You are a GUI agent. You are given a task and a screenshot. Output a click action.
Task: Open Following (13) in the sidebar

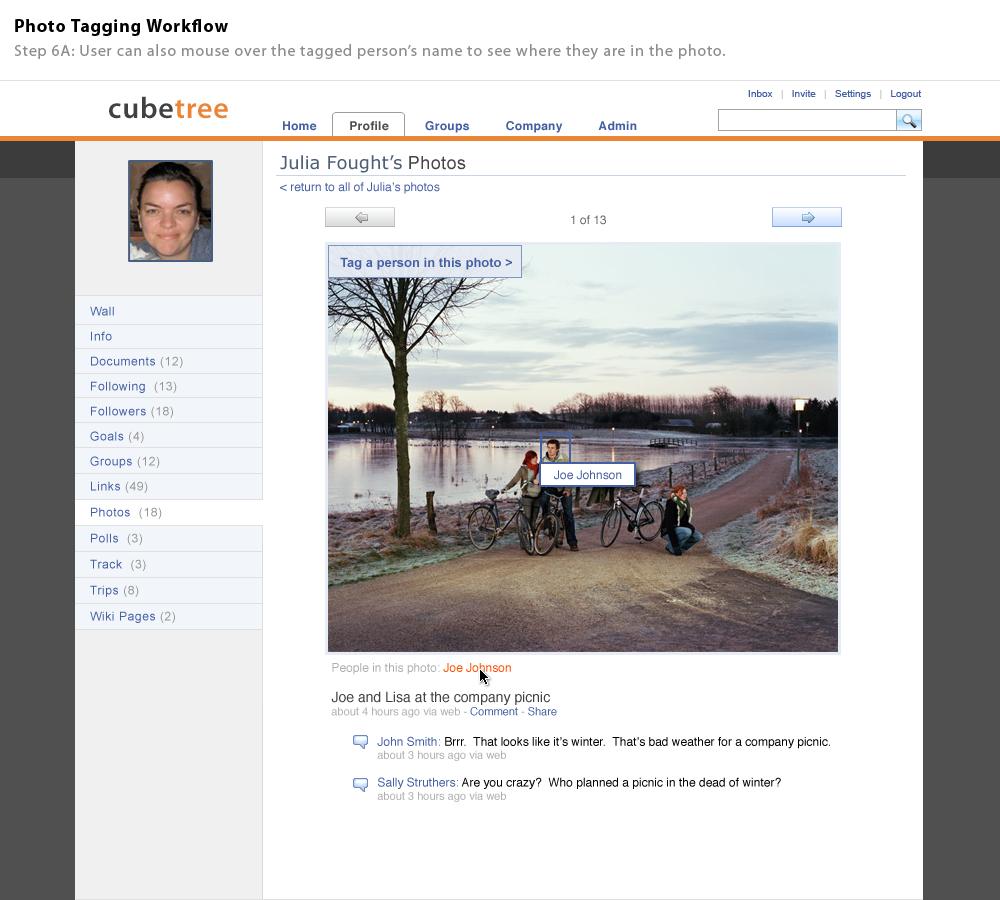(168, 386)
